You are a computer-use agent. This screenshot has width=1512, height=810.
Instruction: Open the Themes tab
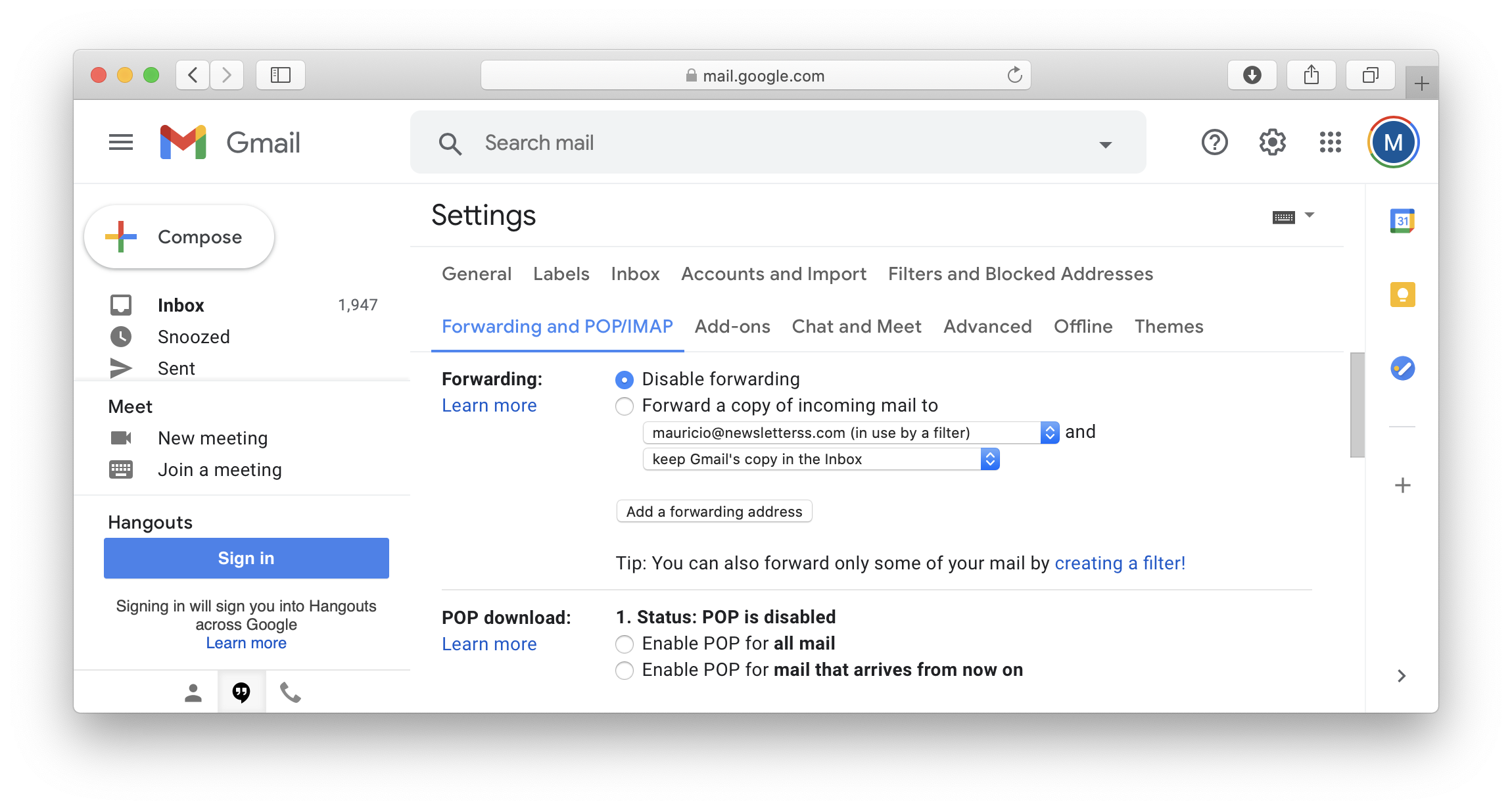pyautogui.click(x=1169, y=326)
